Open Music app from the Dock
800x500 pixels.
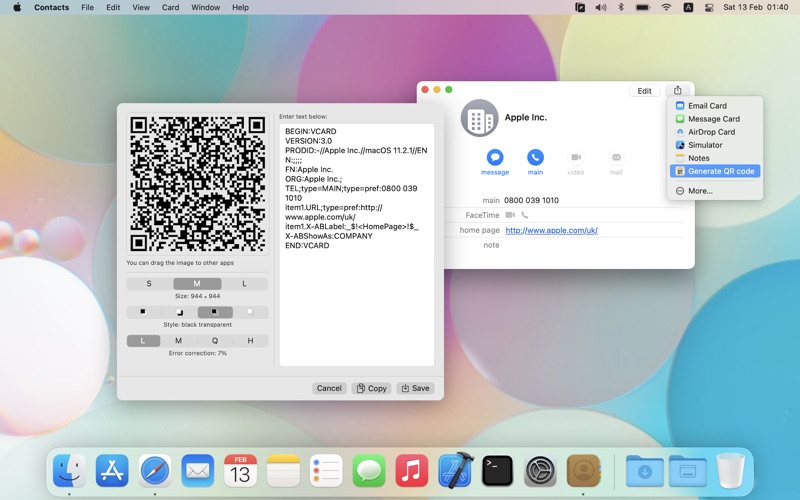tap(412, 470)
